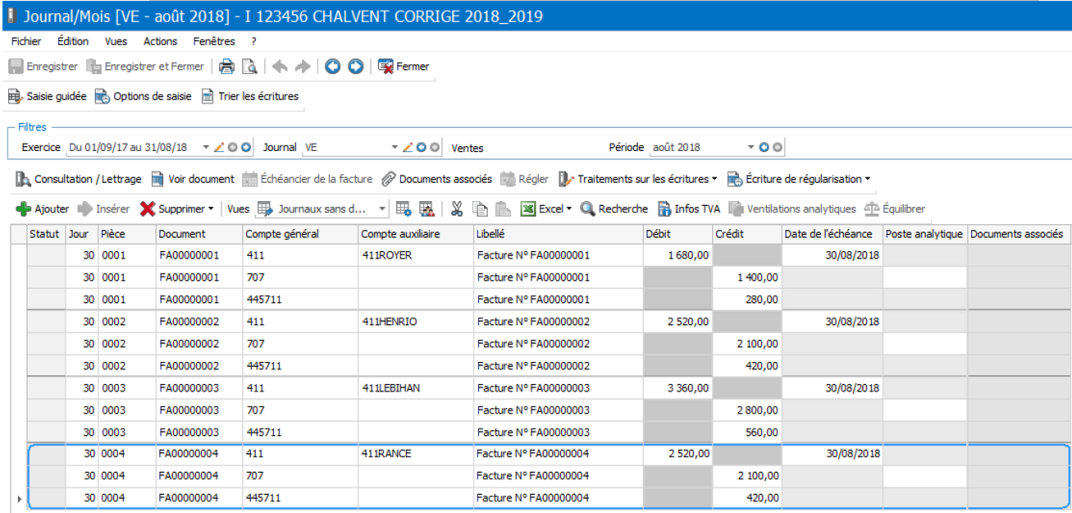Click the undo arrow icon

(280, 66)
